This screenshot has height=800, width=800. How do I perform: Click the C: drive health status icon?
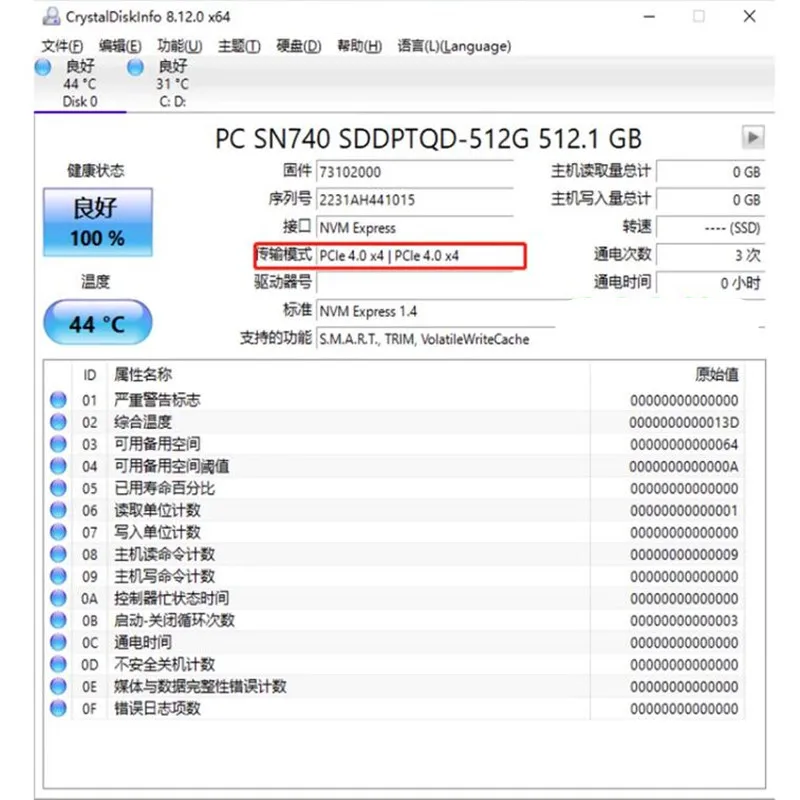point(135,67)
